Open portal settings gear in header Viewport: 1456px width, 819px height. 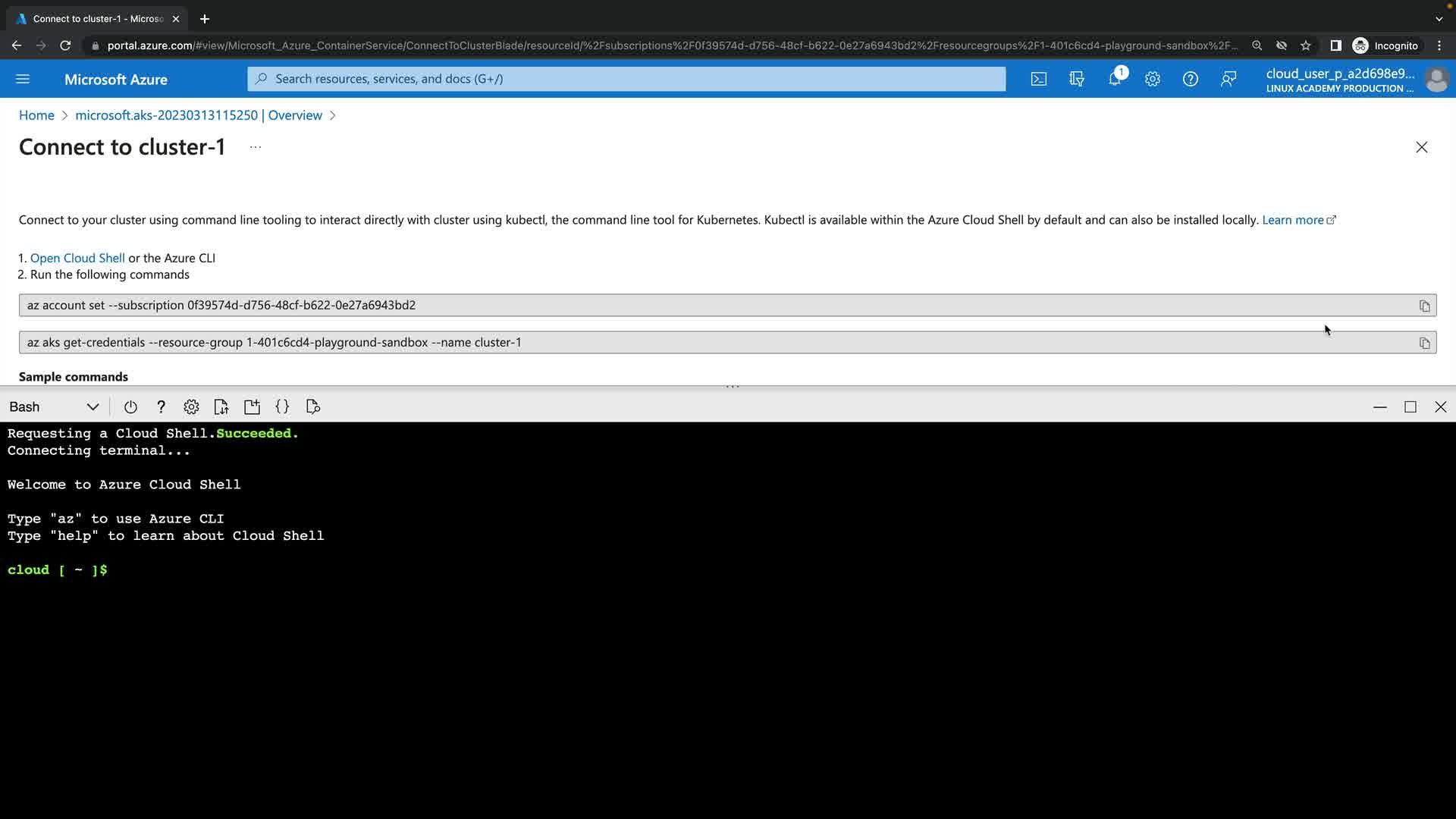[x=1152, y=79]
